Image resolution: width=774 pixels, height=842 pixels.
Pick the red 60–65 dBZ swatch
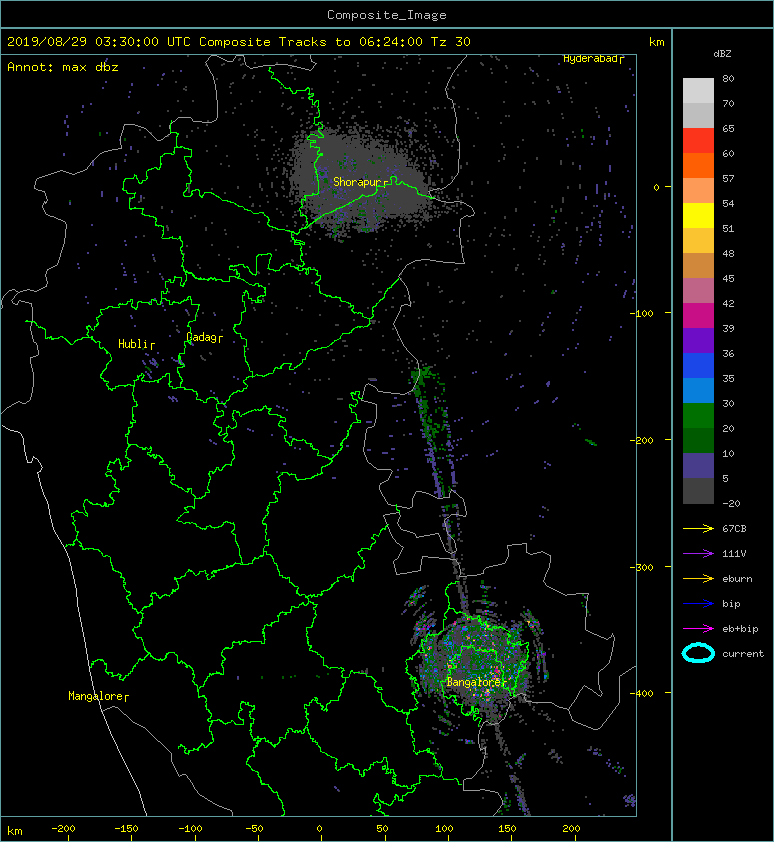point(698,141)
